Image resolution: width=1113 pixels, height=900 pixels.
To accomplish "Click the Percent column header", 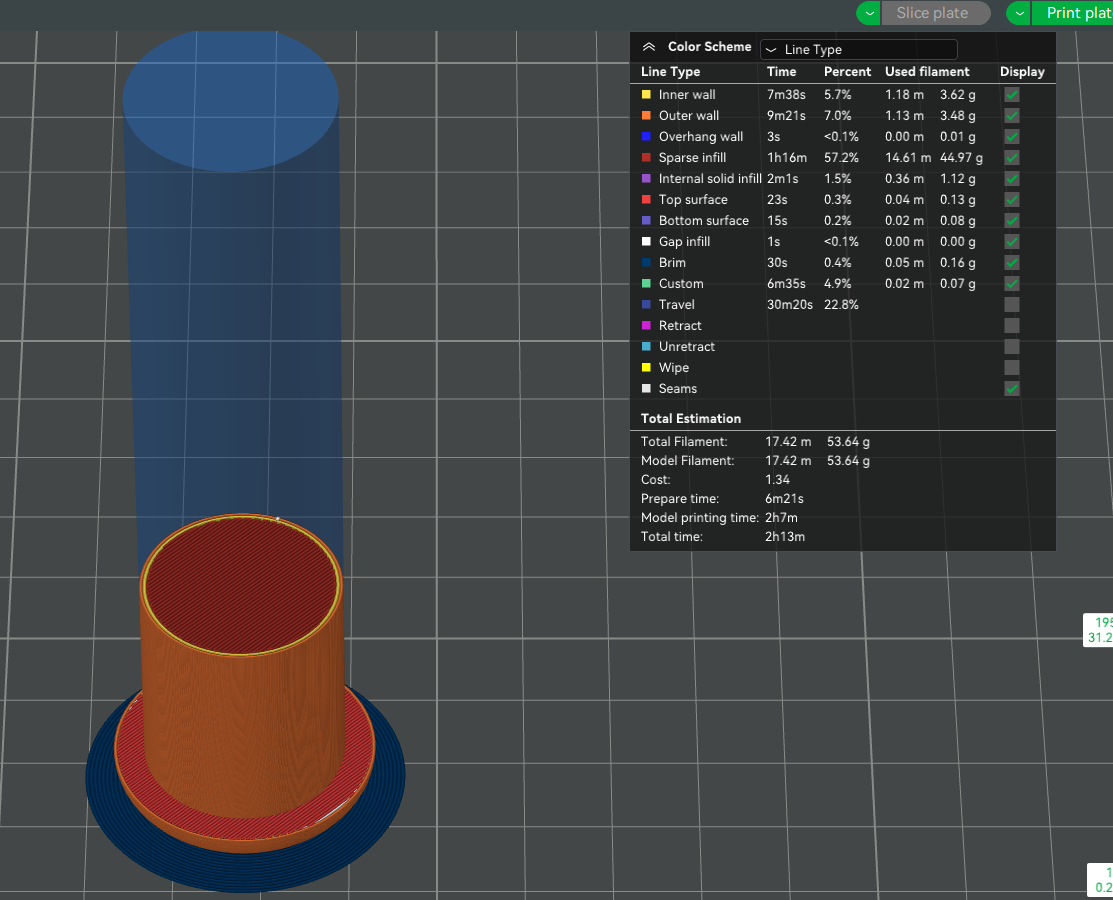I will click(847, 72).
